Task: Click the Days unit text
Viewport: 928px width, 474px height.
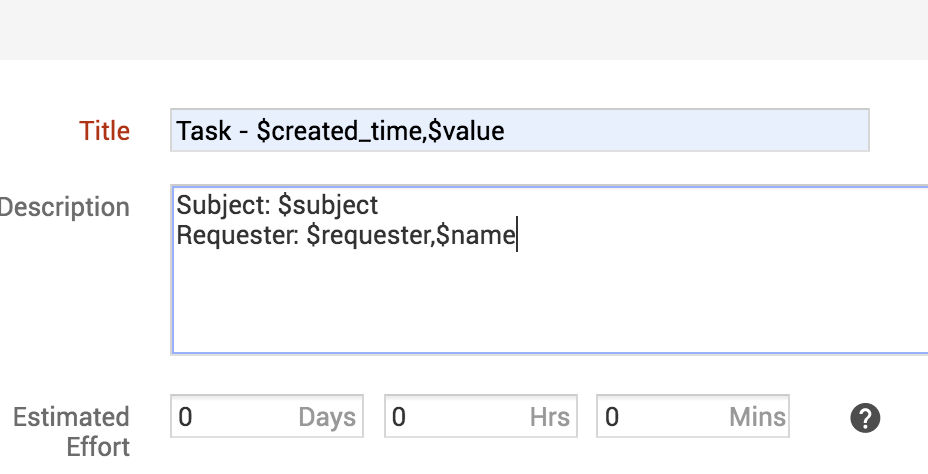Action: click(327, 417)
